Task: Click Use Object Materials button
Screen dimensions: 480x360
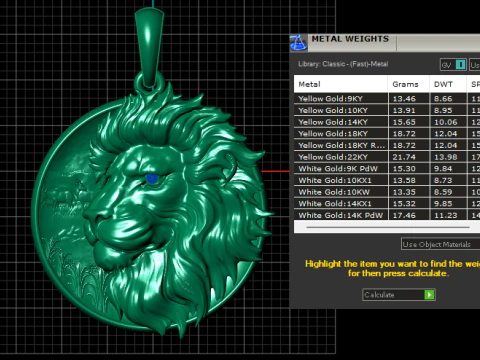Action: [440, 244]
